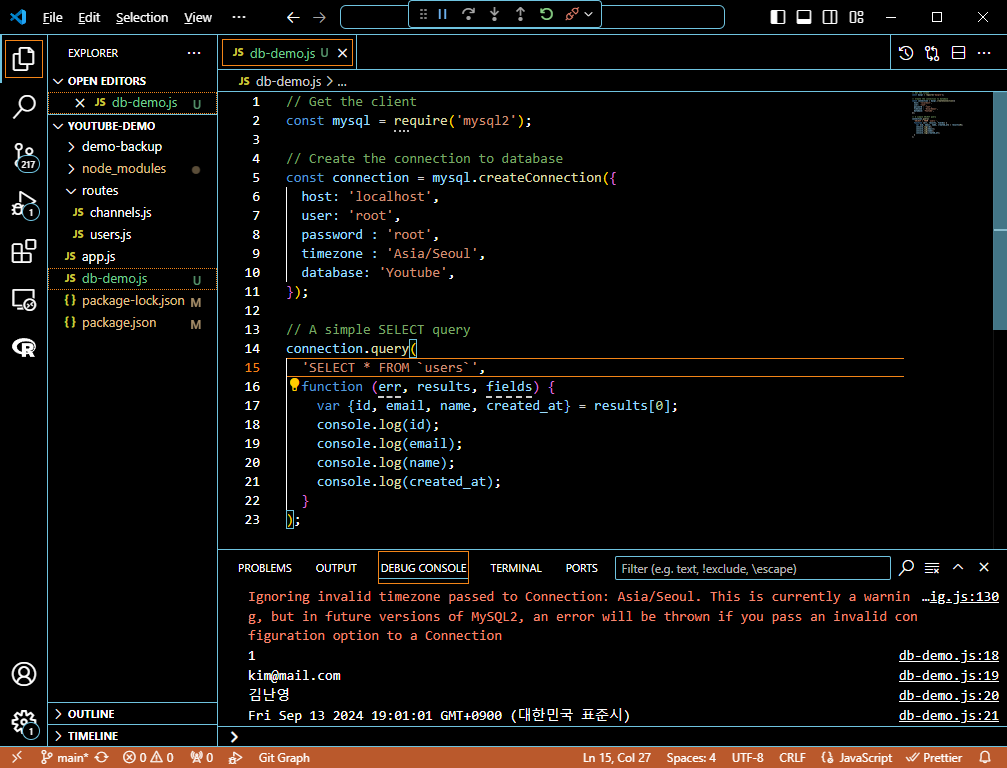Close the db-demo.js editor tab
Screen dimensions: 1007x768
[343, 53]
